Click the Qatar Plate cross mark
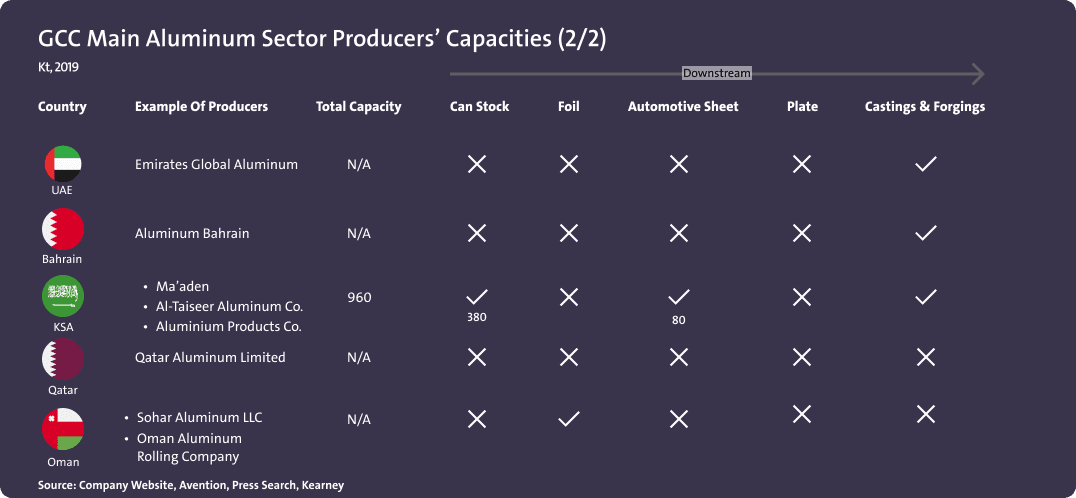1076x498 pixels. (x=801, y=357)
